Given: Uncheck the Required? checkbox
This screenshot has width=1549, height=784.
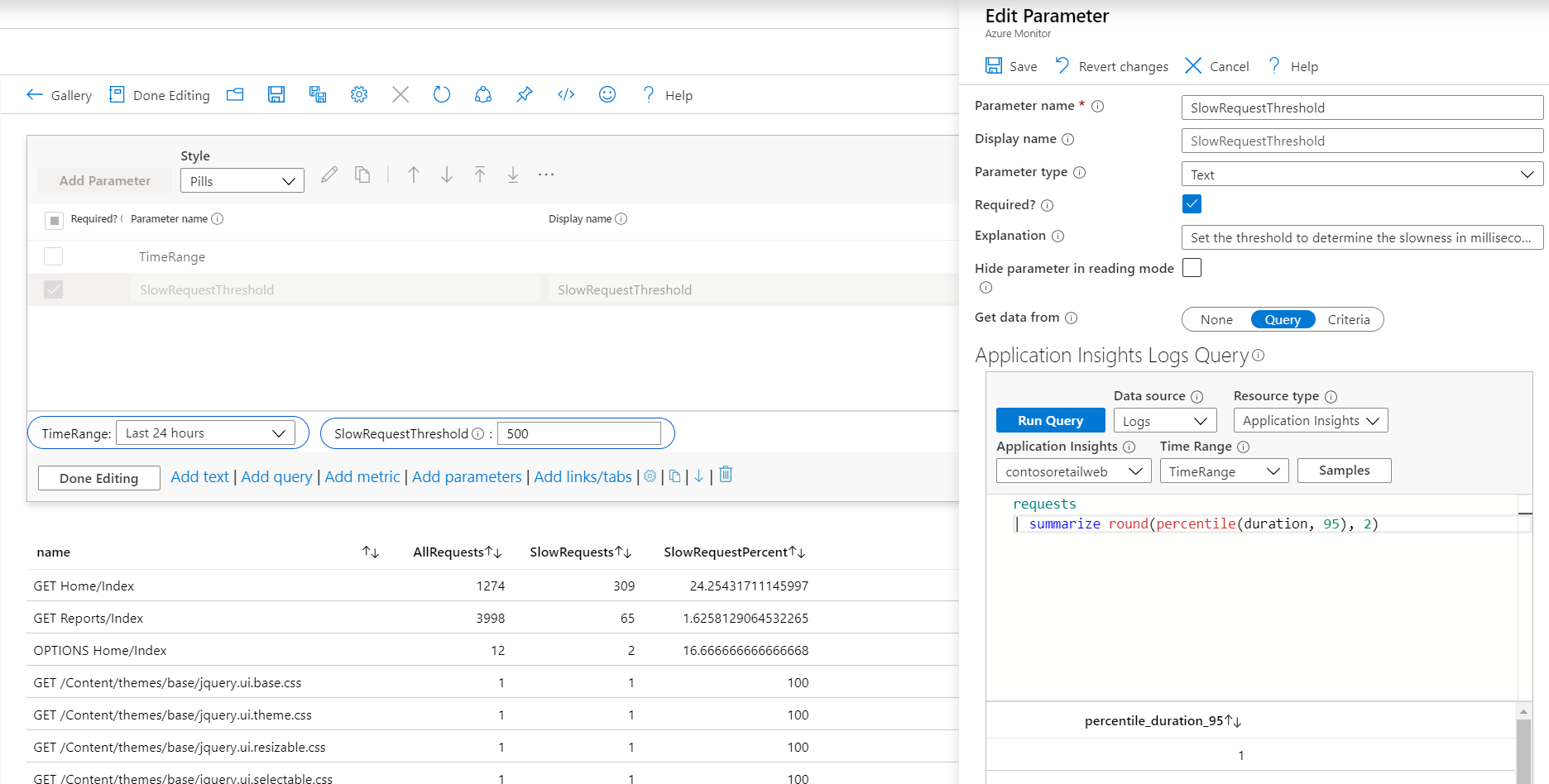Looking at the screenshot, I should coord(1192,204).
